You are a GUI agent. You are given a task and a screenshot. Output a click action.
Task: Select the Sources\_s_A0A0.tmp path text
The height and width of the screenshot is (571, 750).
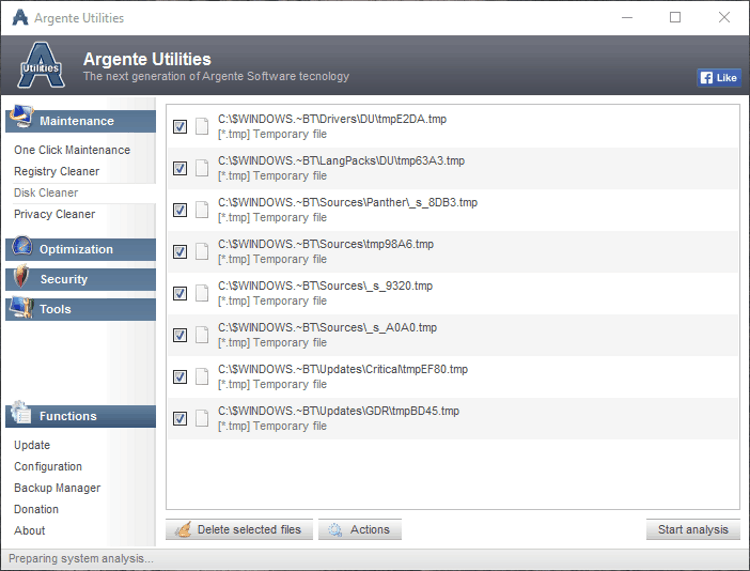(328, 328)
